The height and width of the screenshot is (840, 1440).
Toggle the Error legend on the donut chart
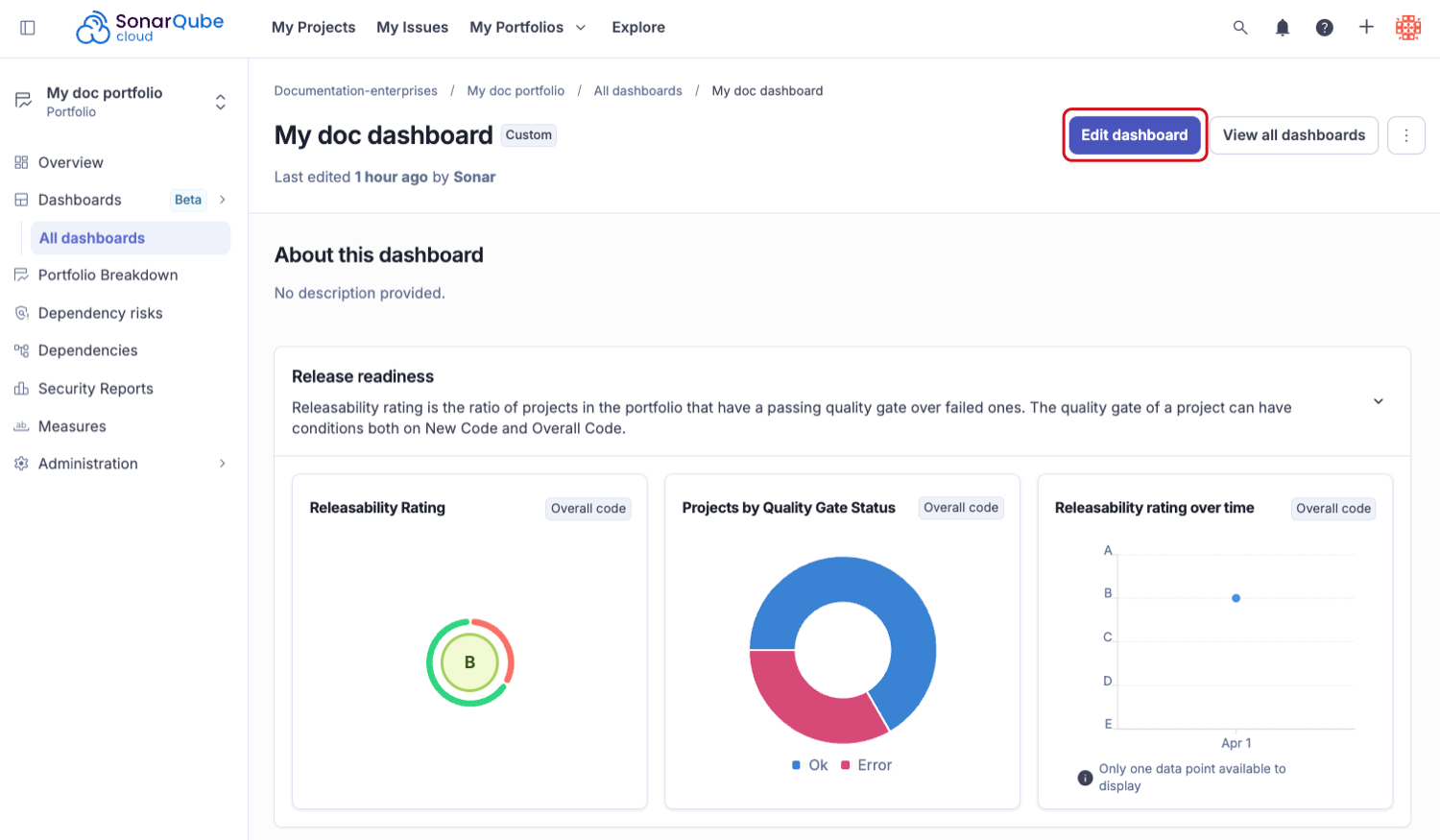867,764
